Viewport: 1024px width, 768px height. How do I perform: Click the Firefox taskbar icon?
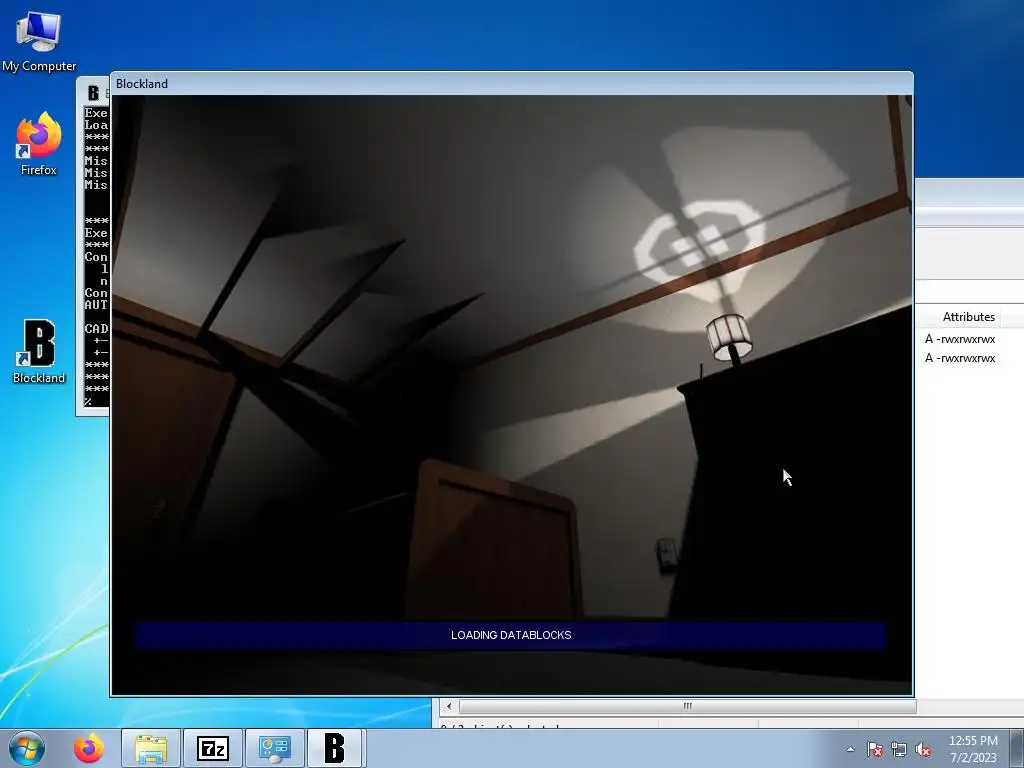(x=89, y=748)
